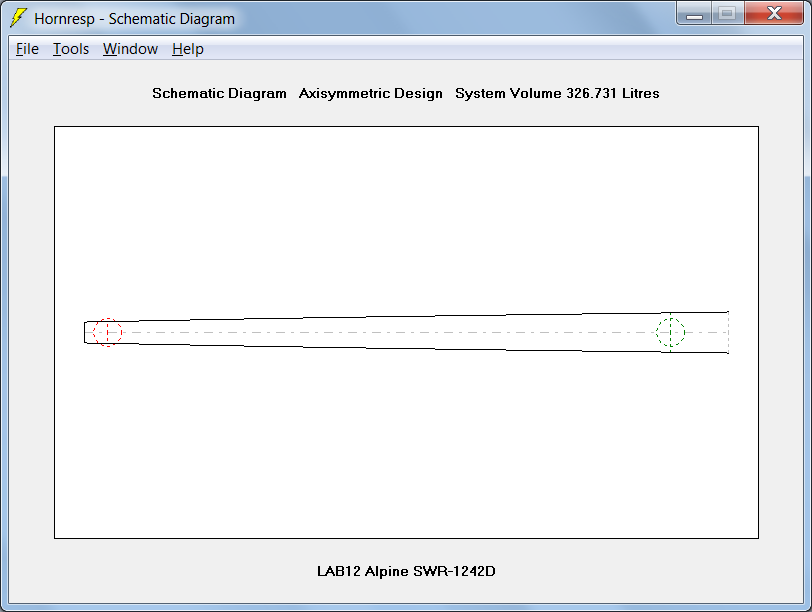Click the red driver circle in schematic
The image size is (812, 612).
point(108,332)
